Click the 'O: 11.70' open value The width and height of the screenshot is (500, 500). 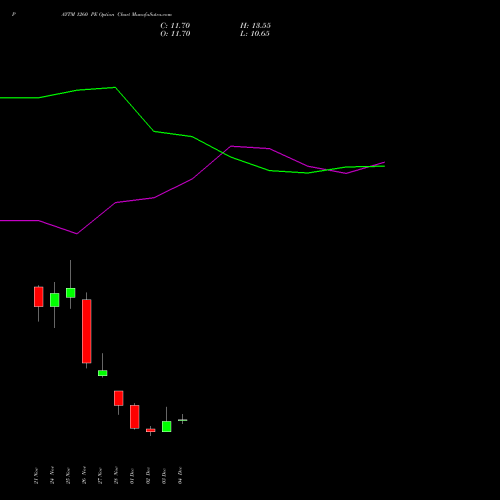(x=175, y=34)
